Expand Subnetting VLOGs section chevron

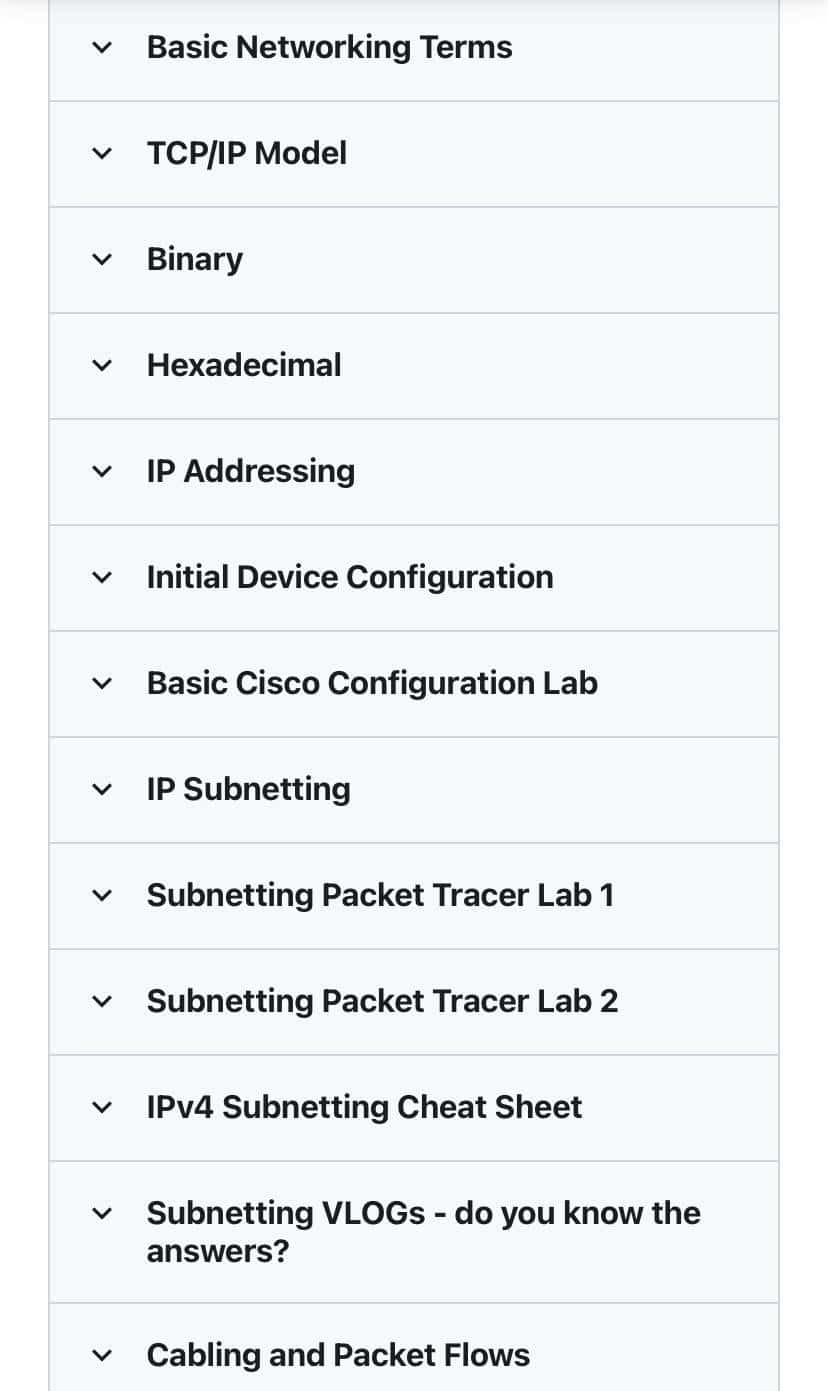(x=102, y=1214)
